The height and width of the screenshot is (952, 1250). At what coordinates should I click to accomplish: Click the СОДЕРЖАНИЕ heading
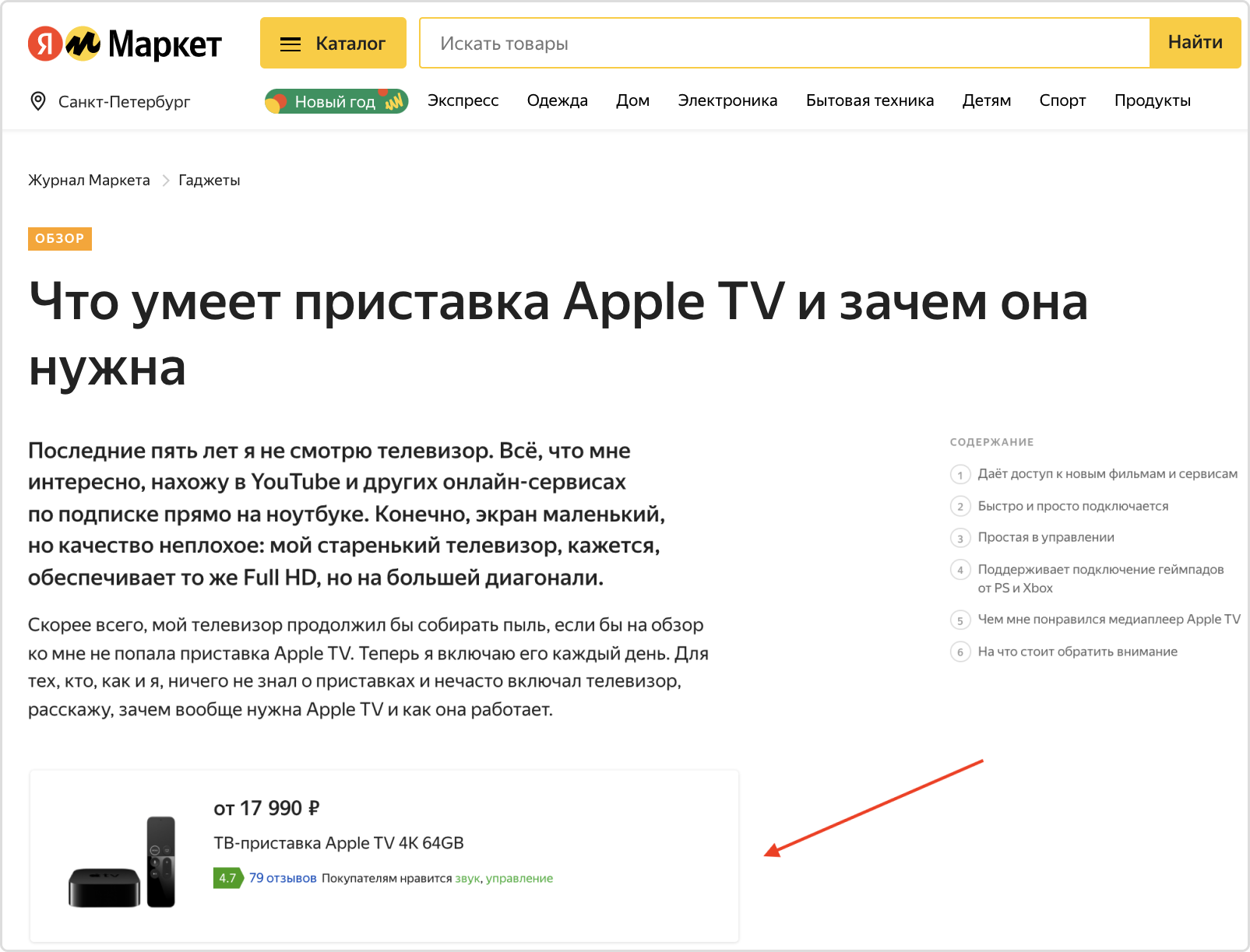pos(991,442)
